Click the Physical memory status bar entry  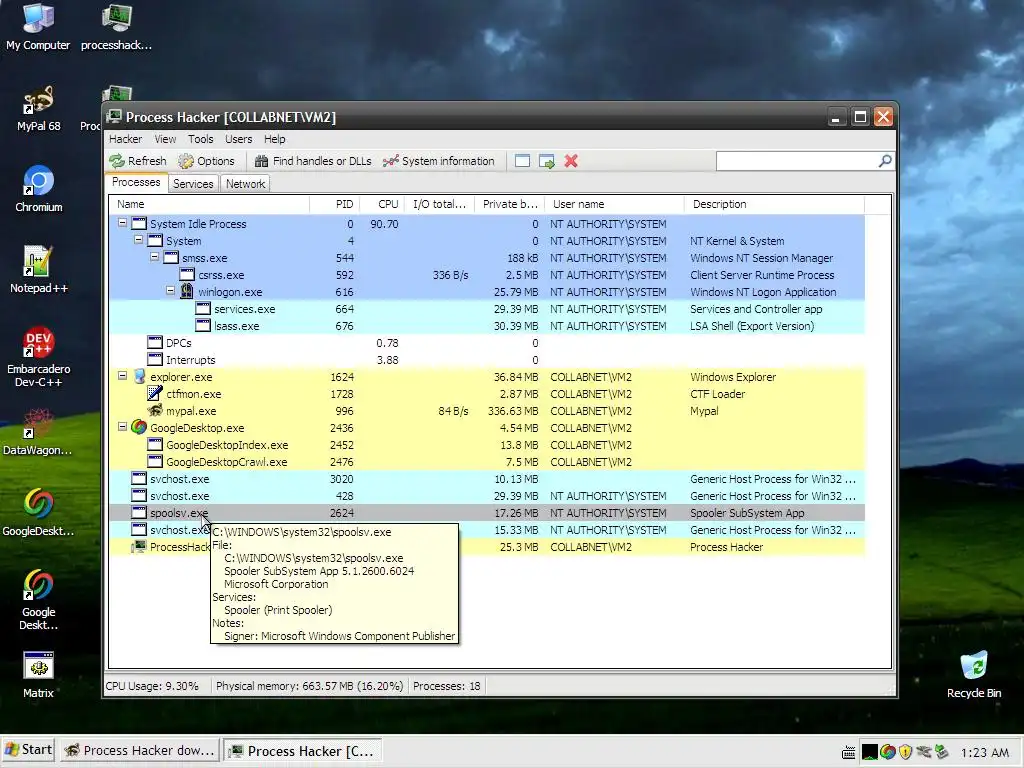[310, 686]
